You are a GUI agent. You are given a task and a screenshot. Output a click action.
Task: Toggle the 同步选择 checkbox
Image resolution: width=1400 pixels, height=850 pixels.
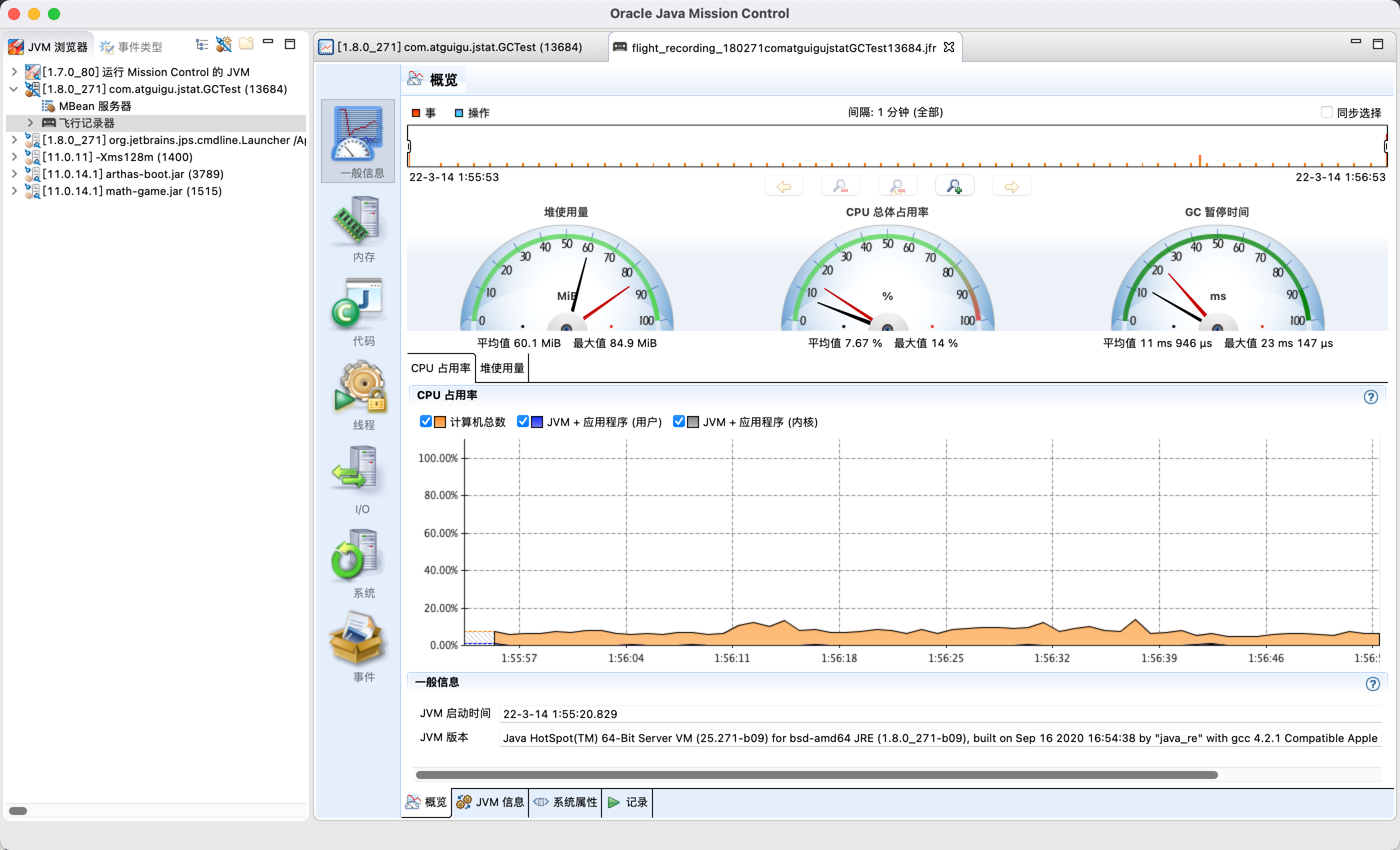pos(1326,112)
